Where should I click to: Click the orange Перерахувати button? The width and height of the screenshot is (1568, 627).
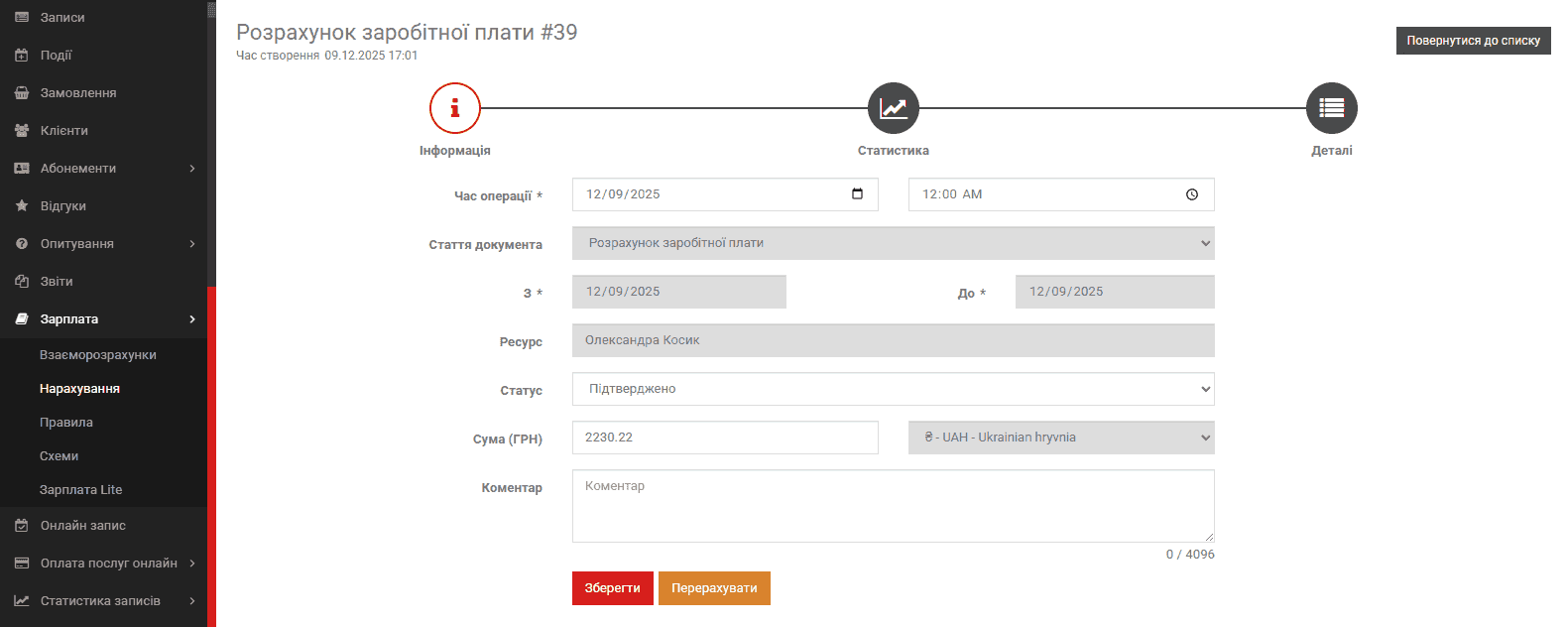[x=714, y=588]
